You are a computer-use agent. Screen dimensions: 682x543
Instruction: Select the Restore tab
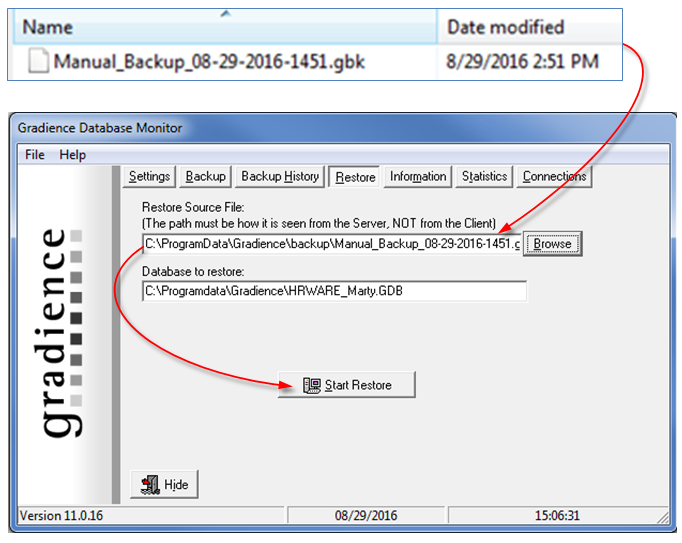[x=355, y=178]
